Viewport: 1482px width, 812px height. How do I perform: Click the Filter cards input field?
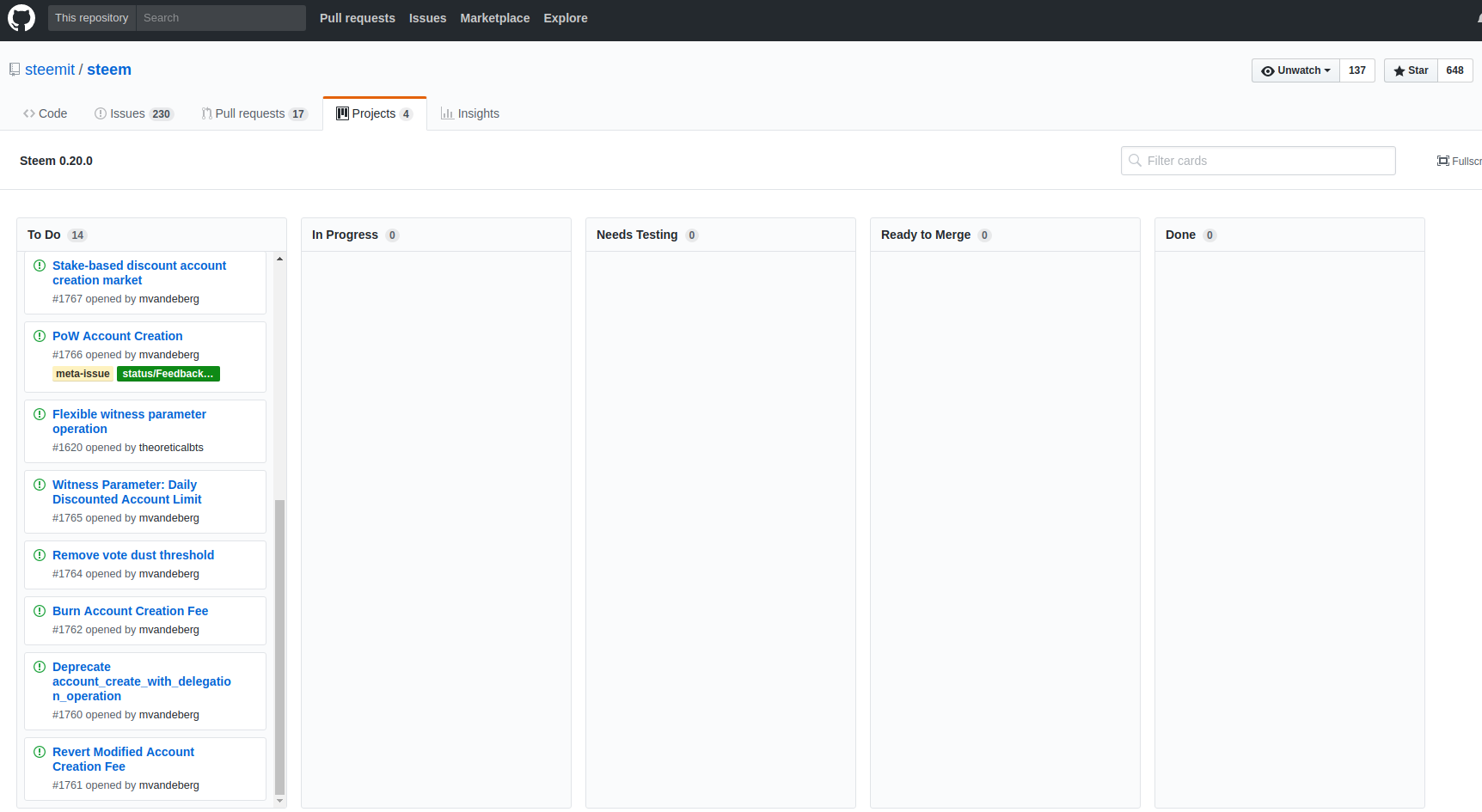click(1258, 161)
